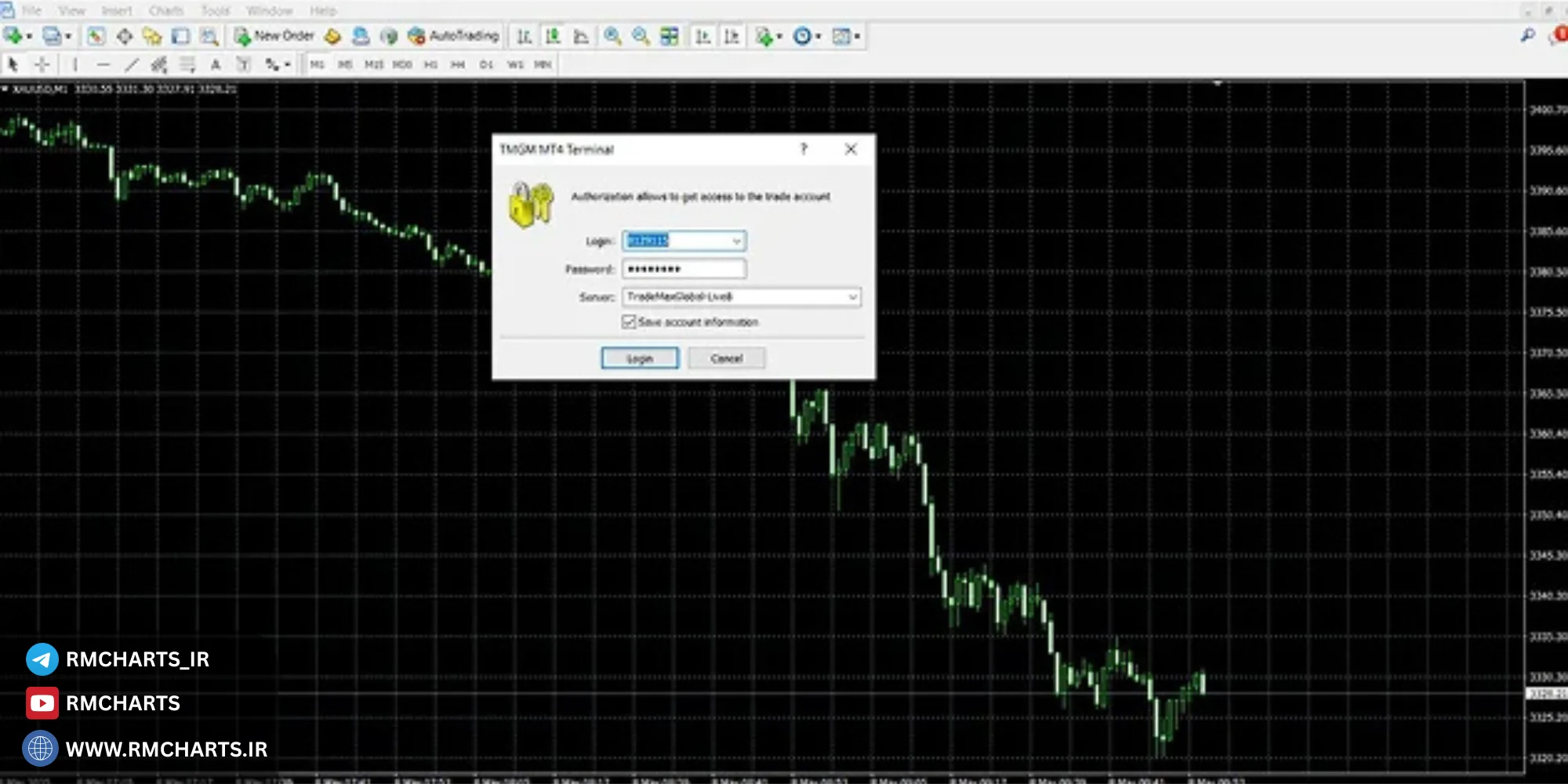Viewport: 1568px width, 784px height.
Task: Open the new chart dropdown arrow
Action: 29,36
